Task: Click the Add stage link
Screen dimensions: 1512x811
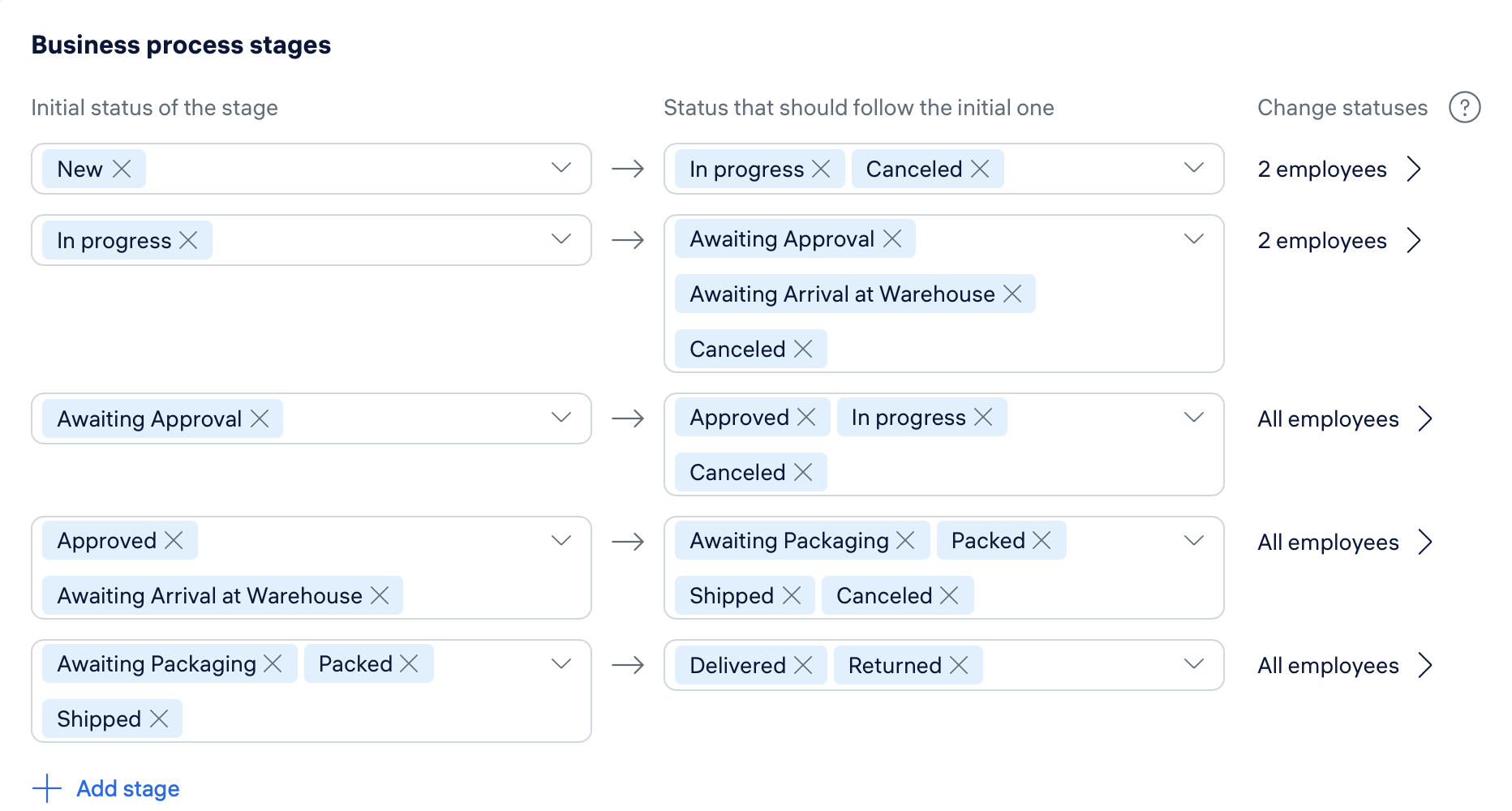Action: pyautogui.click(x=128, y=788)
